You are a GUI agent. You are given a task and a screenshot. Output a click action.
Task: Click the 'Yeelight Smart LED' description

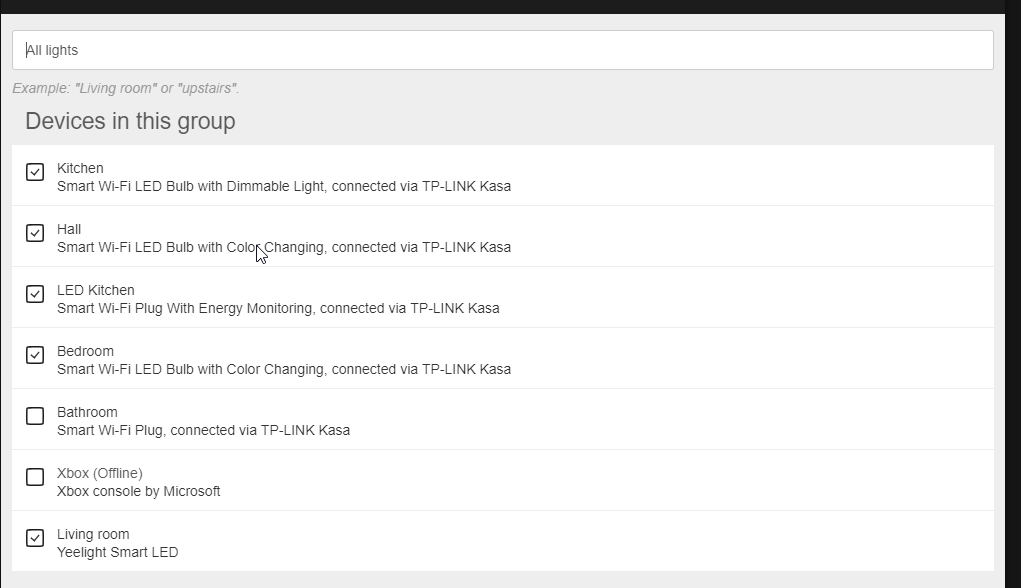point(117,552)
